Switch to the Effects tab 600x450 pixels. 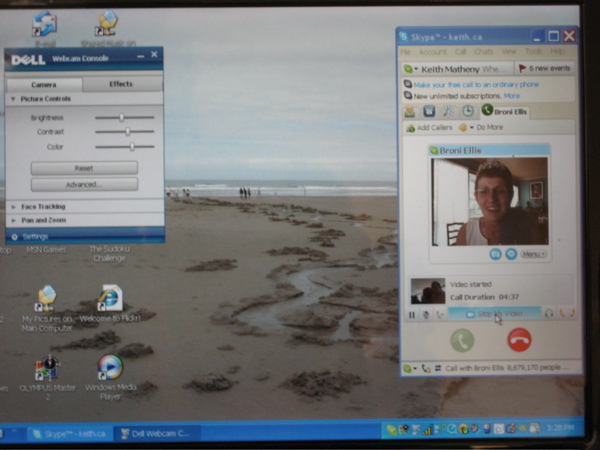click(x=121, y=84)
